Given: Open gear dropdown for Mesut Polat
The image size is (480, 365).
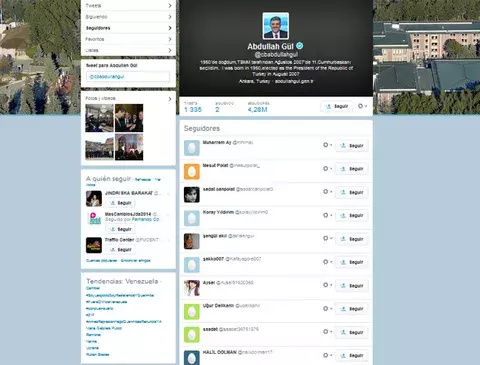Looking at the screenshot, I should pos(327,168).
